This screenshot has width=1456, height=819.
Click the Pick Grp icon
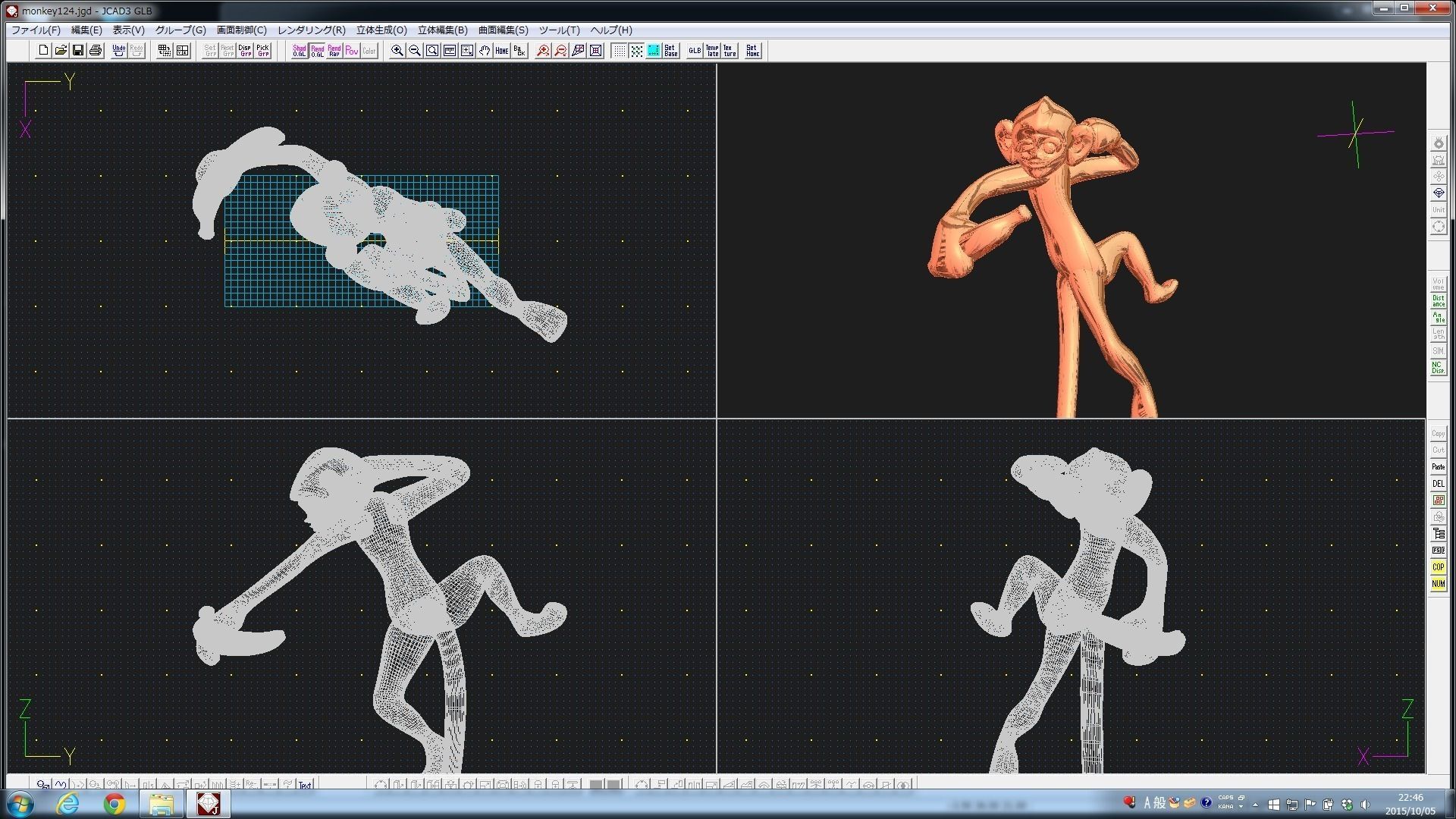[x=262, y=51]
